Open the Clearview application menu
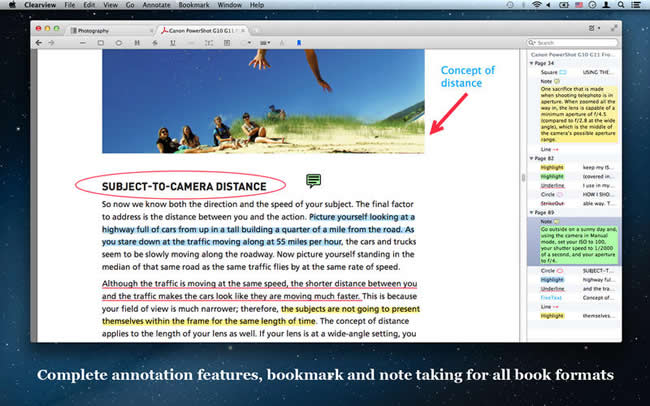Viewport: 650px width, 406px height. pyautogui.click(x=40, y=5)
